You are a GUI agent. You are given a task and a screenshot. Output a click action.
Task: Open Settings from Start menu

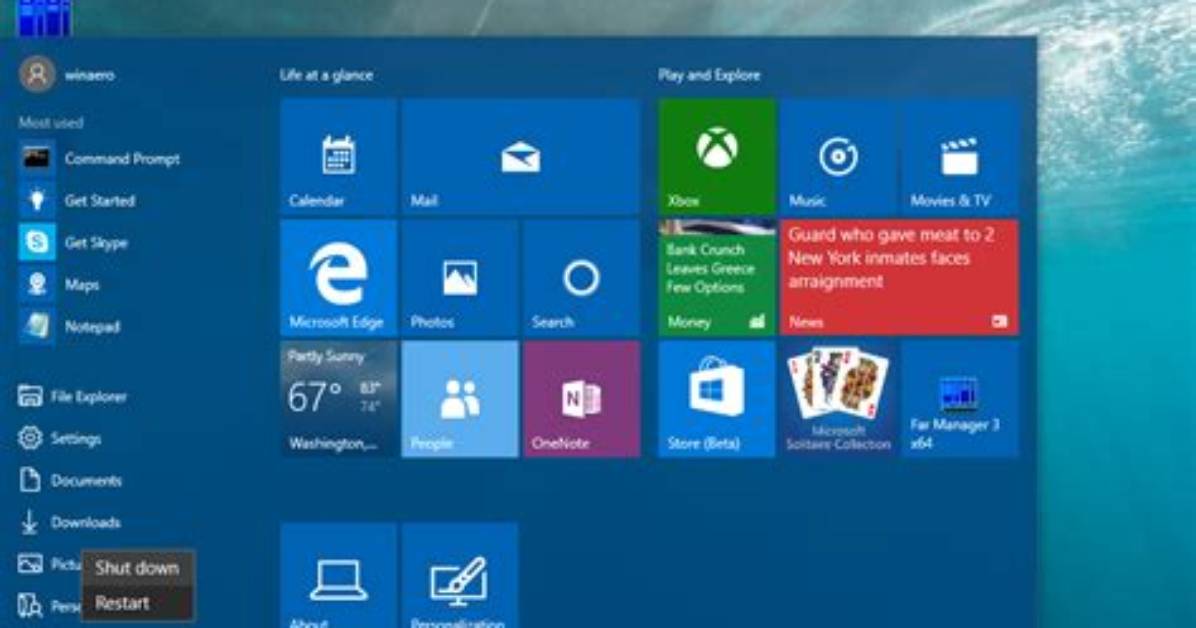click(x=59, y=438)
